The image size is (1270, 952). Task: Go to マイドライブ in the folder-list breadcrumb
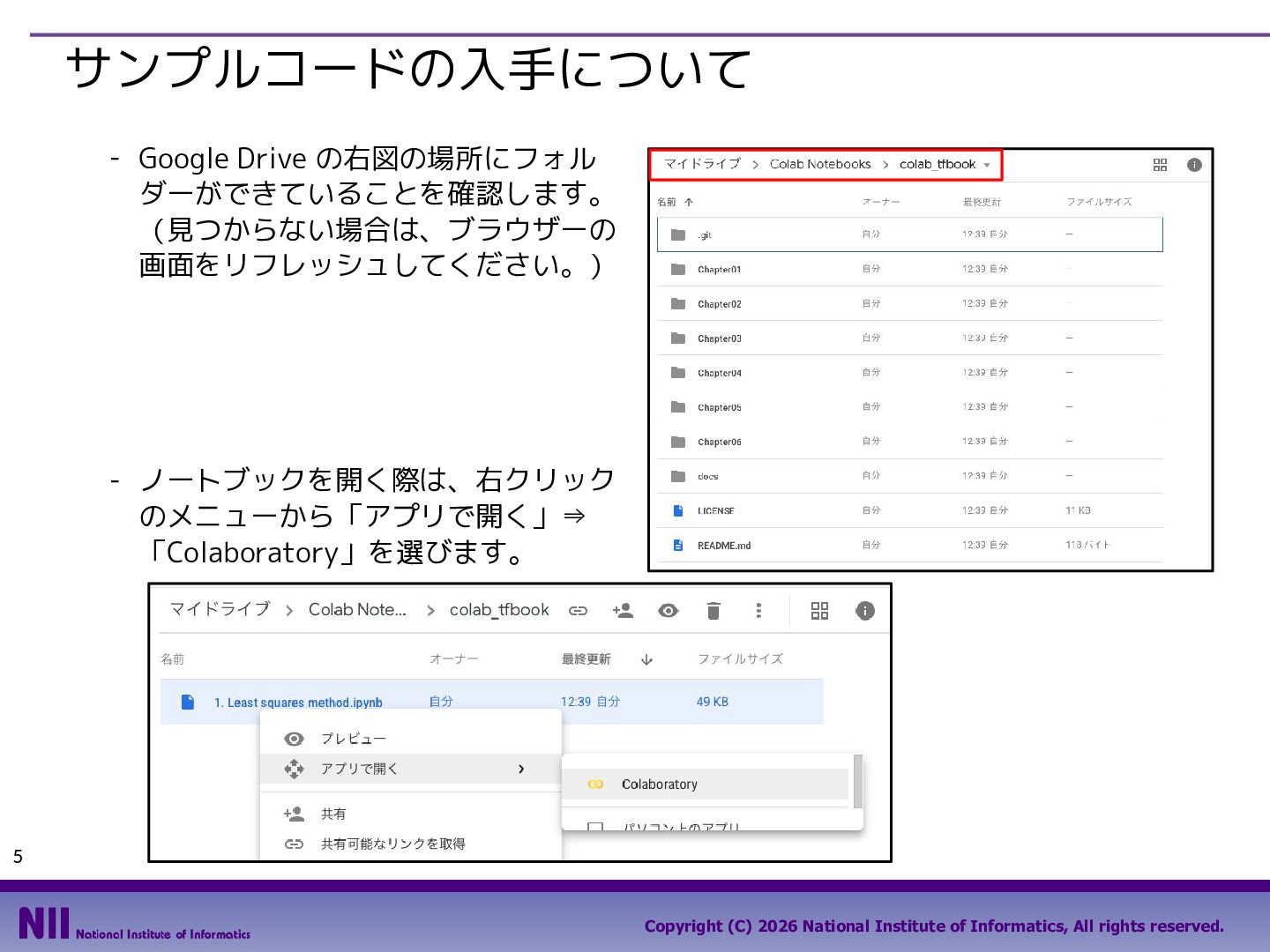(702, 164)
